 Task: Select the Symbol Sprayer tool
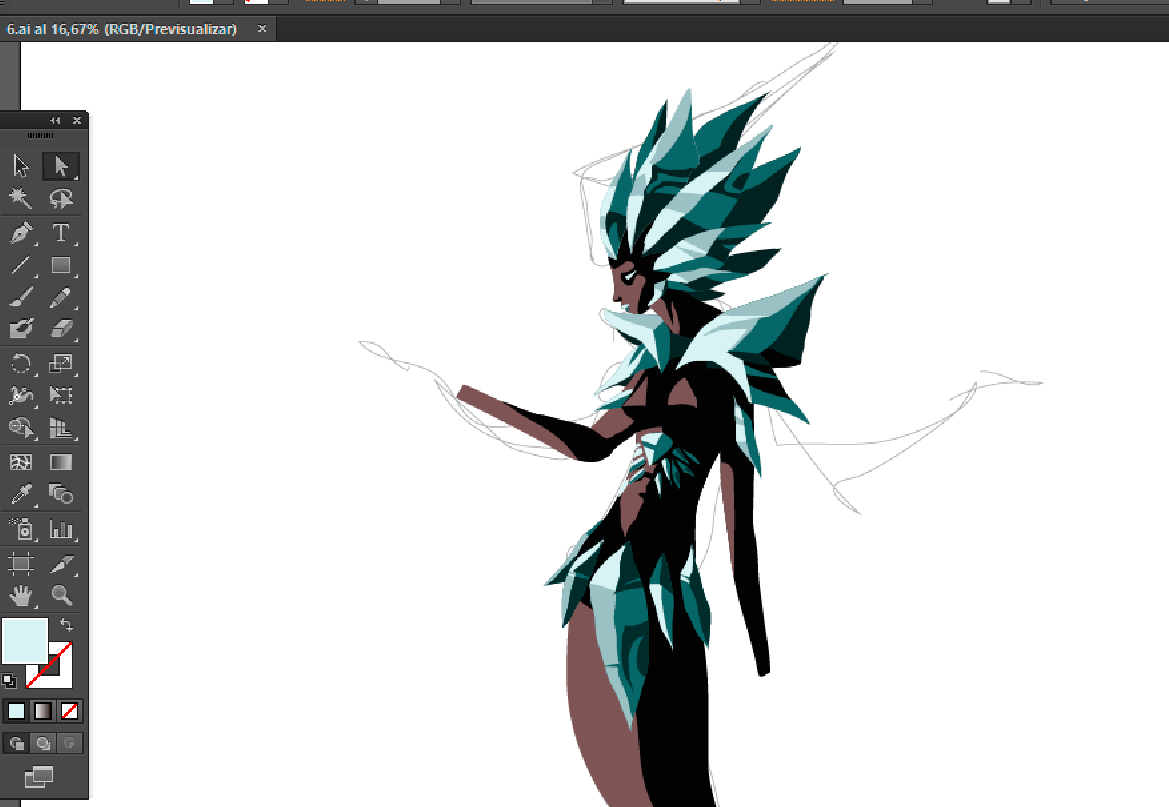pos(21,529)
